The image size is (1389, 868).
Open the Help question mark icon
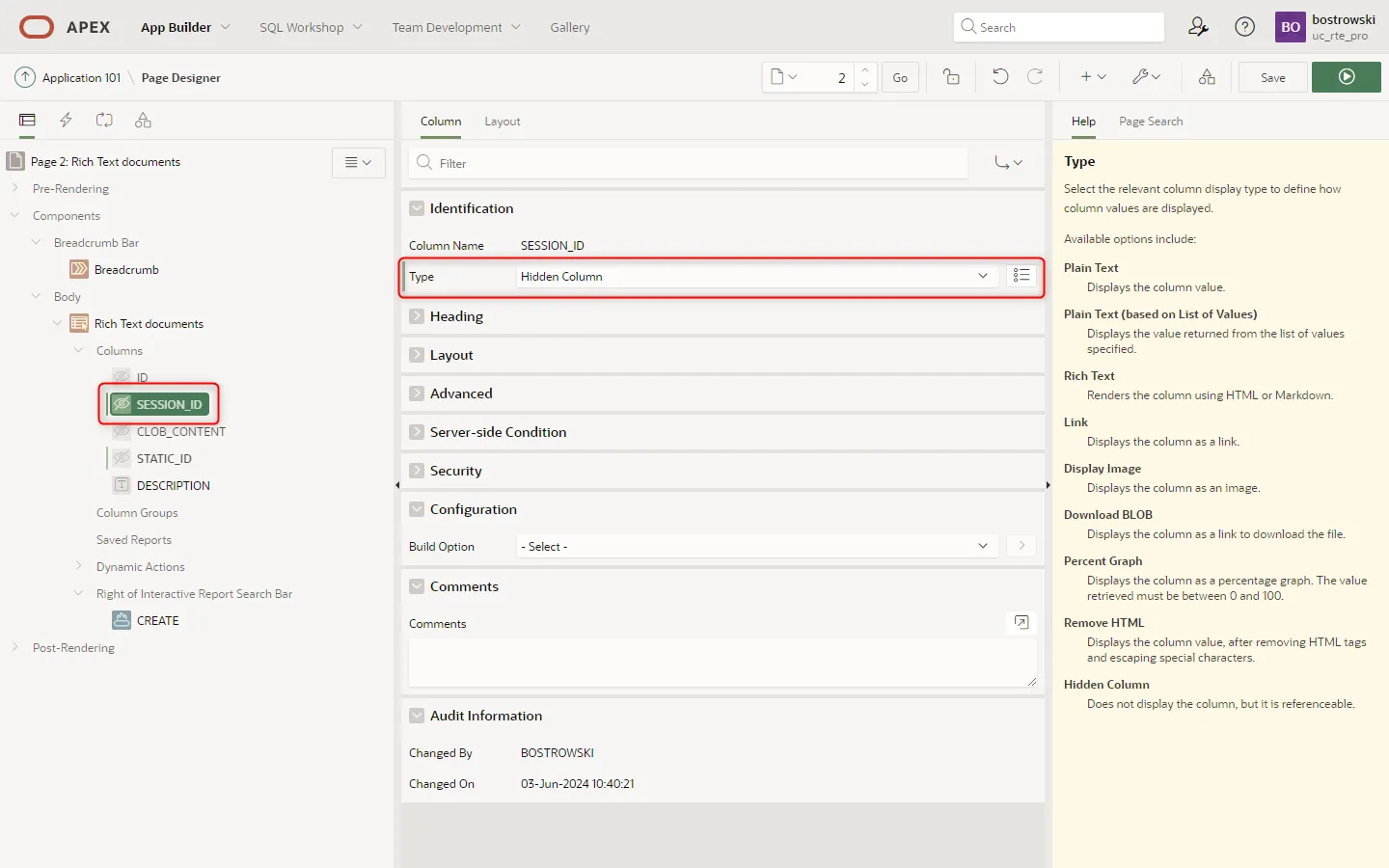tap(1244, 27)
